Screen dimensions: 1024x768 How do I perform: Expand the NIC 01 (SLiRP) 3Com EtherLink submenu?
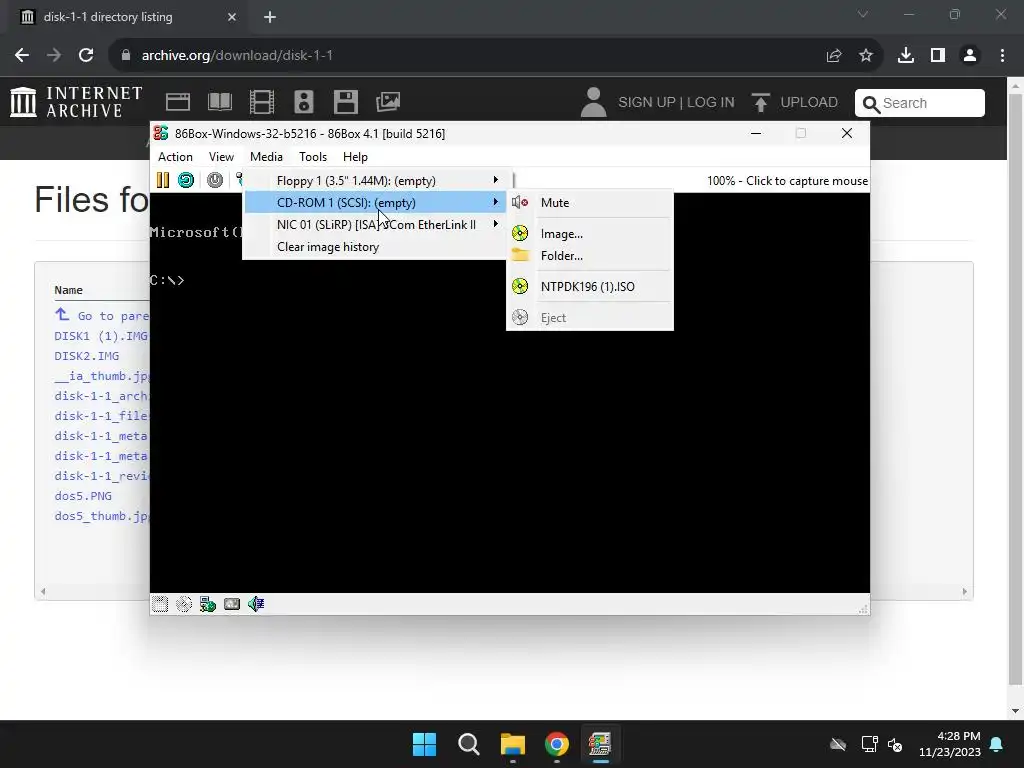click(x=375, y=225)
